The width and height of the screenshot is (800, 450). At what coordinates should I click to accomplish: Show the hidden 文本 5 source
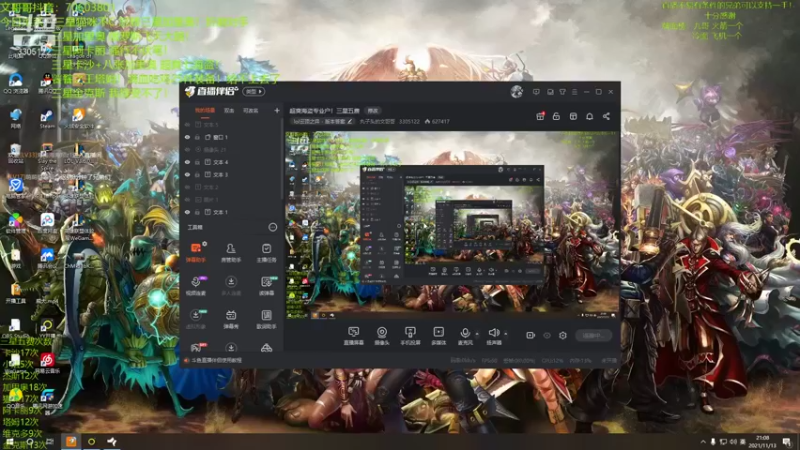pos(187,124)
